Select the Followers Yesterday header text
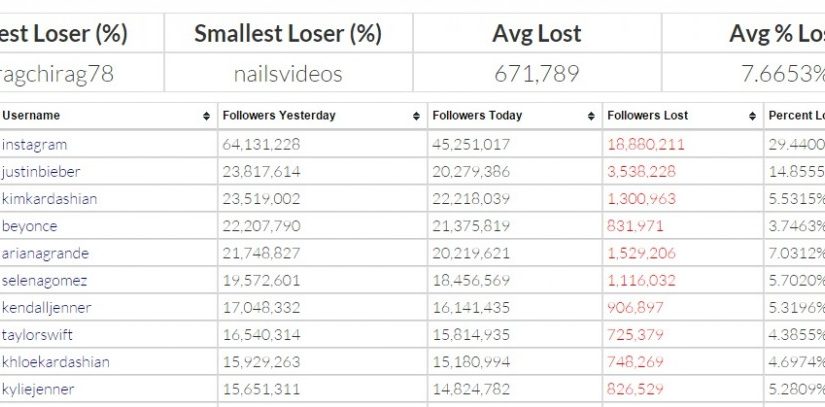Viewport: 825px width, 407px height. (x=279, y=116)
